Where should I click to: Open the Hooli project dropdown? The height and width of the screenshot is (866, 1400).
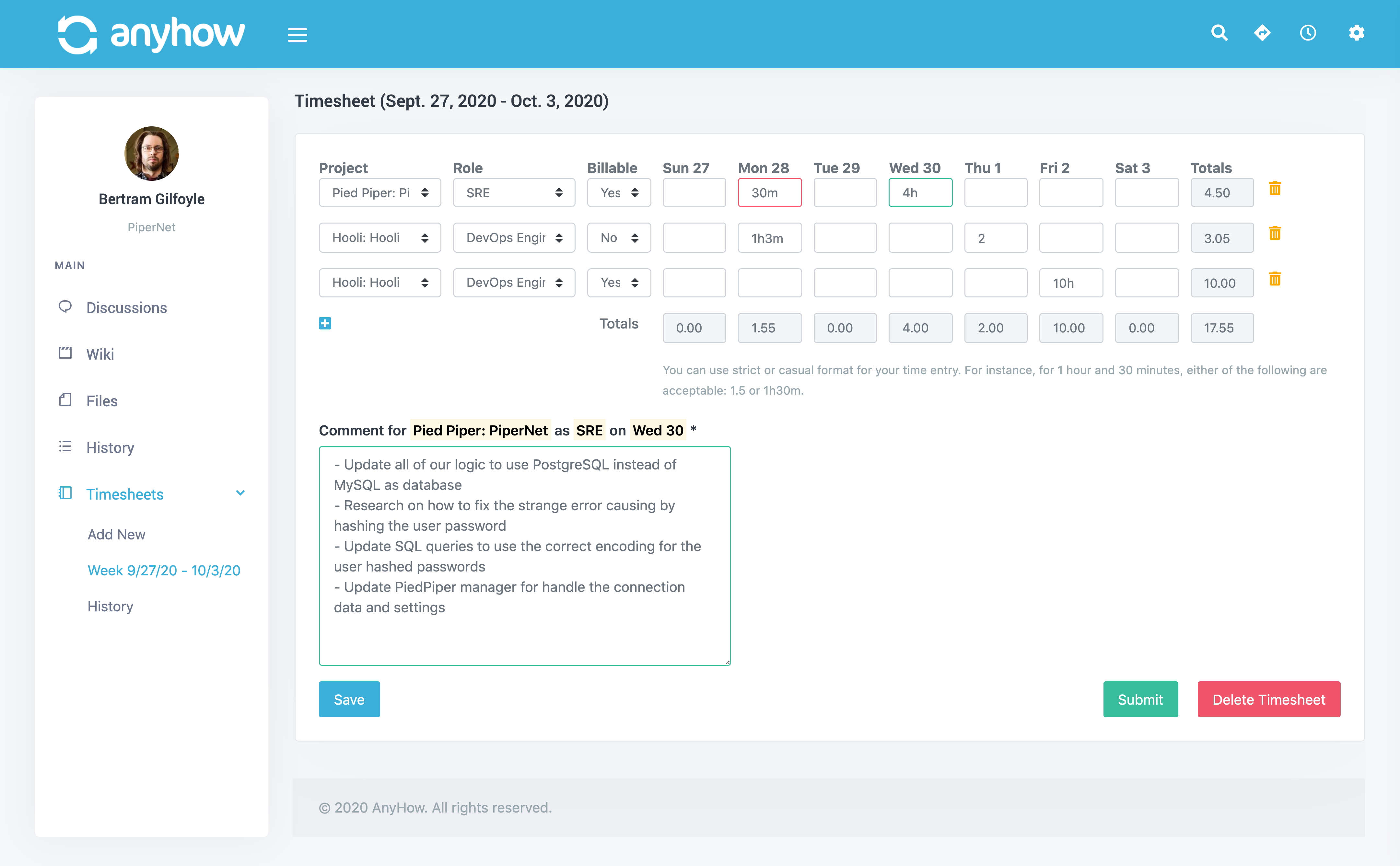click(379, 237)
